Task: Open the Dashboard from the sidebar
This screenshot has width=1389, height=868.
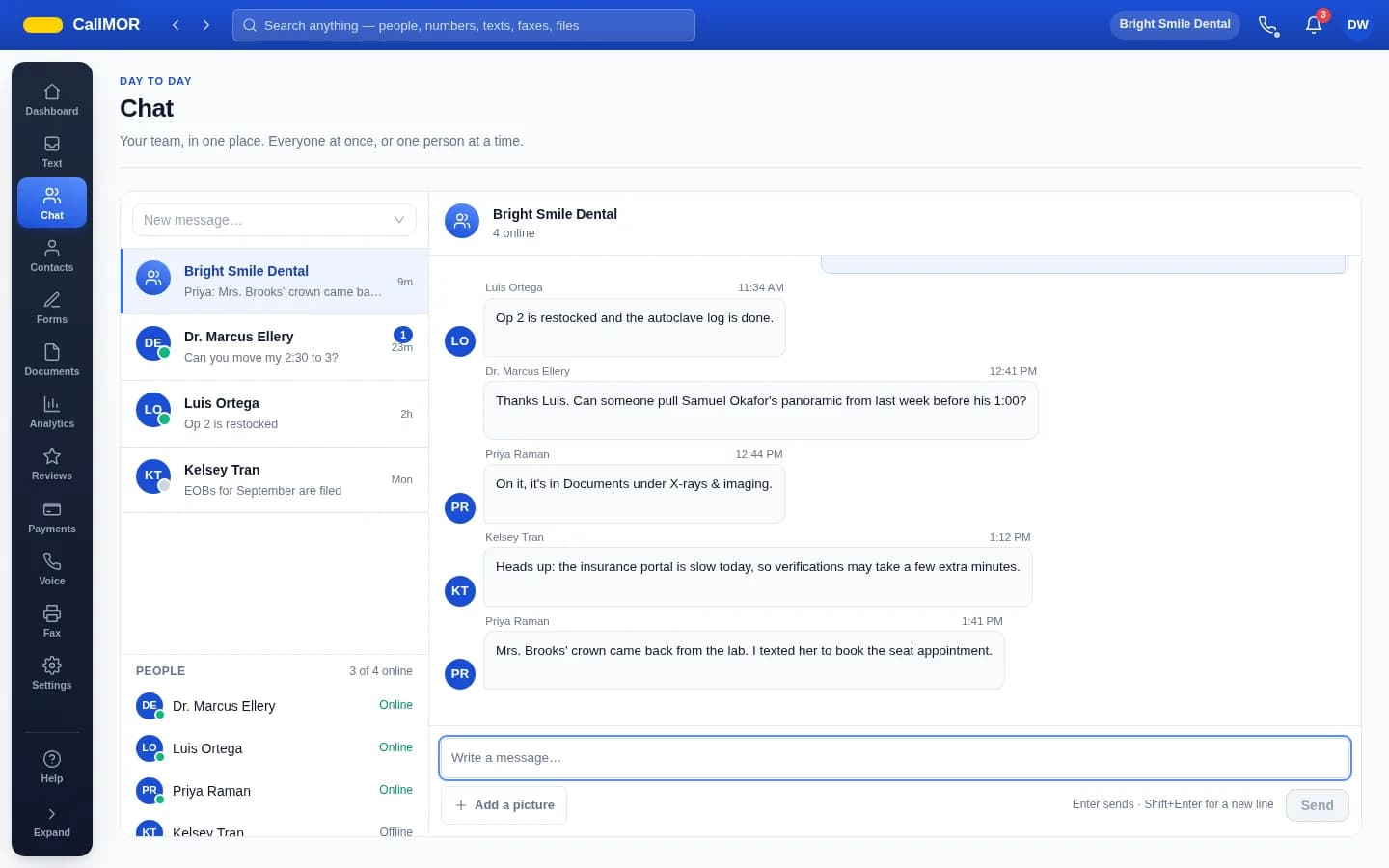Action: pos(52,99)
